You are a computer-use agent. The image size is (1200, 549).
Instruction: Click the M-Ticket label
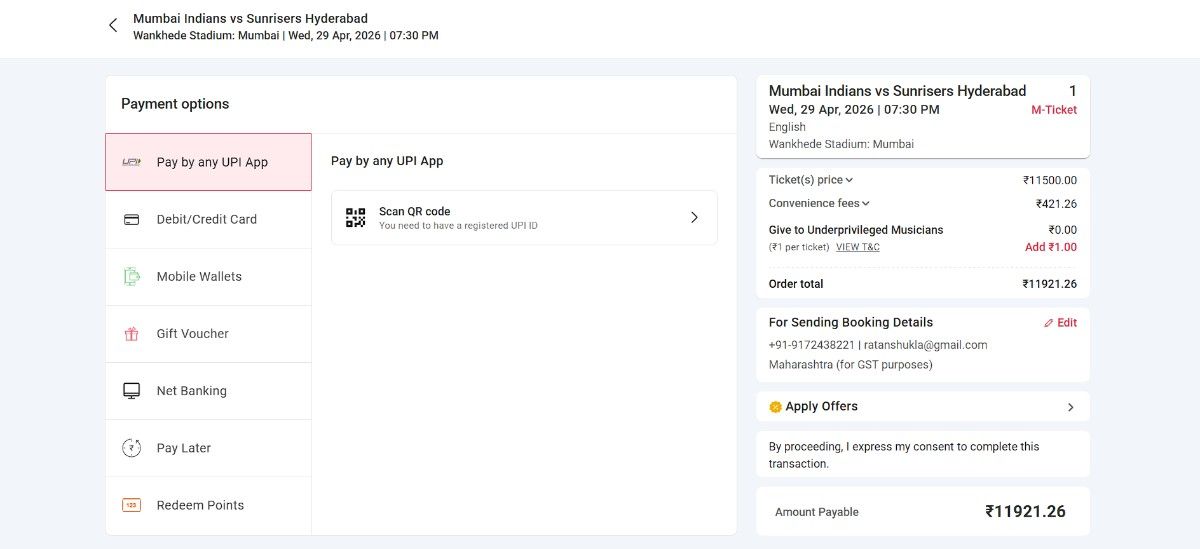pos(1054,110)
